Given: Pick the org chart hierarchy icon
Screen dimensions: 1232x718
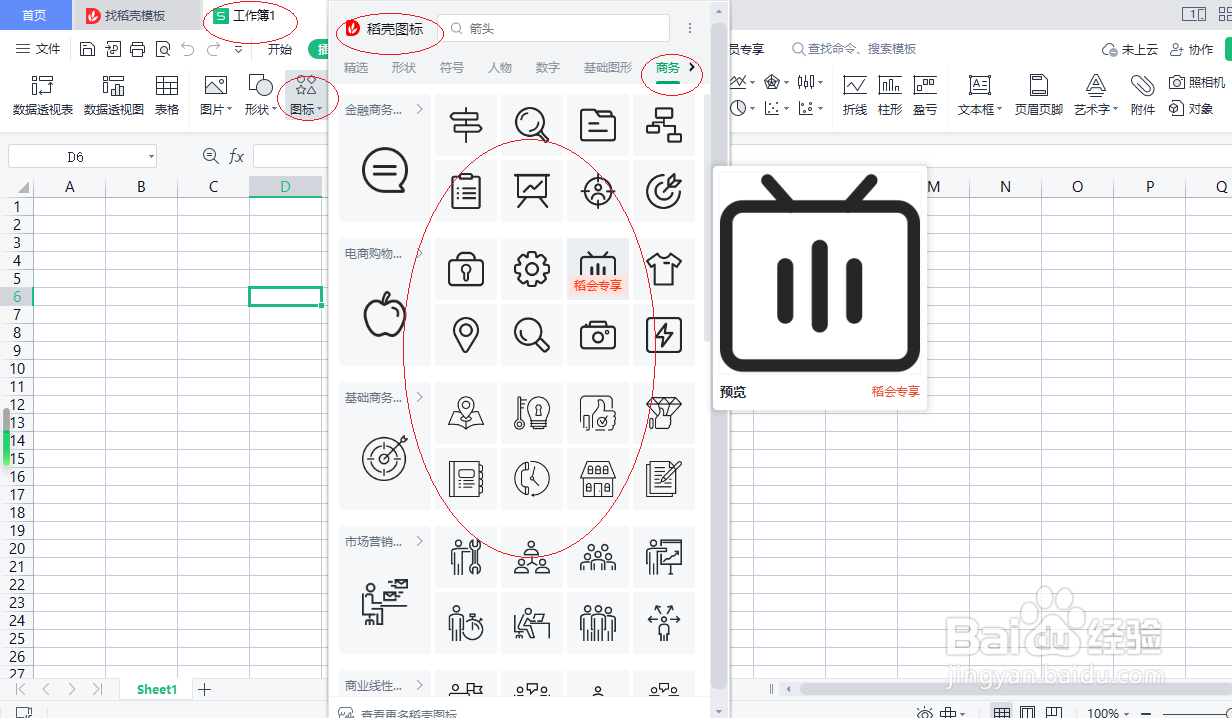Looking at the screenshot, I should pyautogui.click(x=664, y=125).
